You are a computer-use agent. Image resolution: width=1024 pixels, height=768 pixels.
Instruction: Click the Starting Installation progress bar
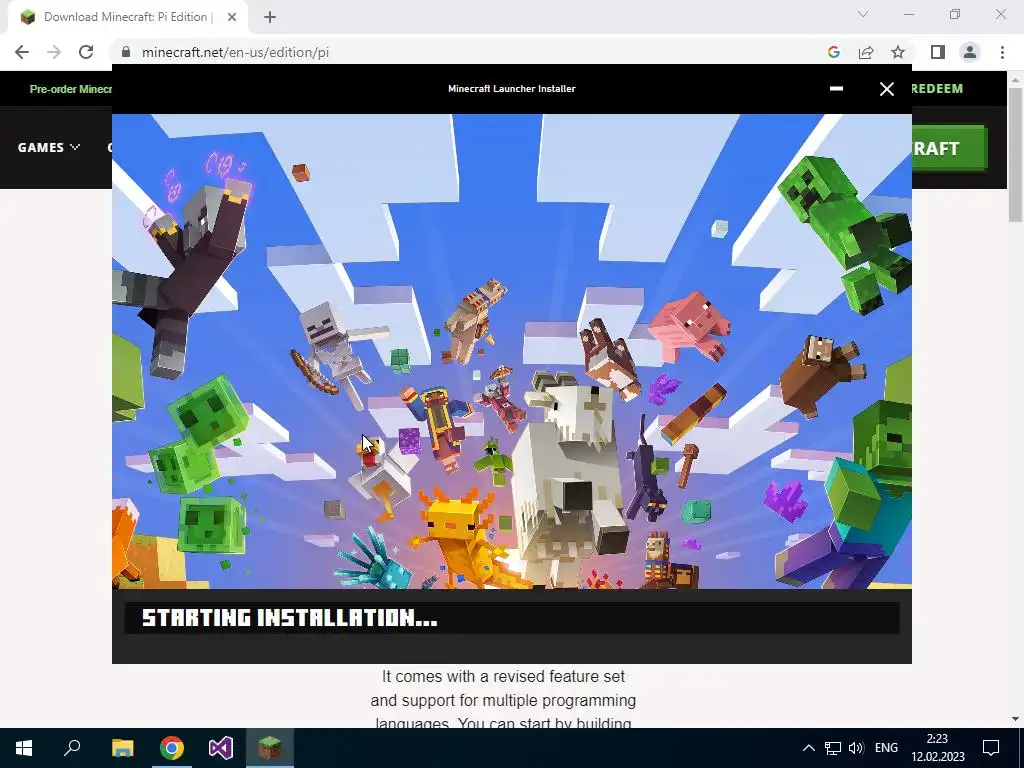pos(512,618)
